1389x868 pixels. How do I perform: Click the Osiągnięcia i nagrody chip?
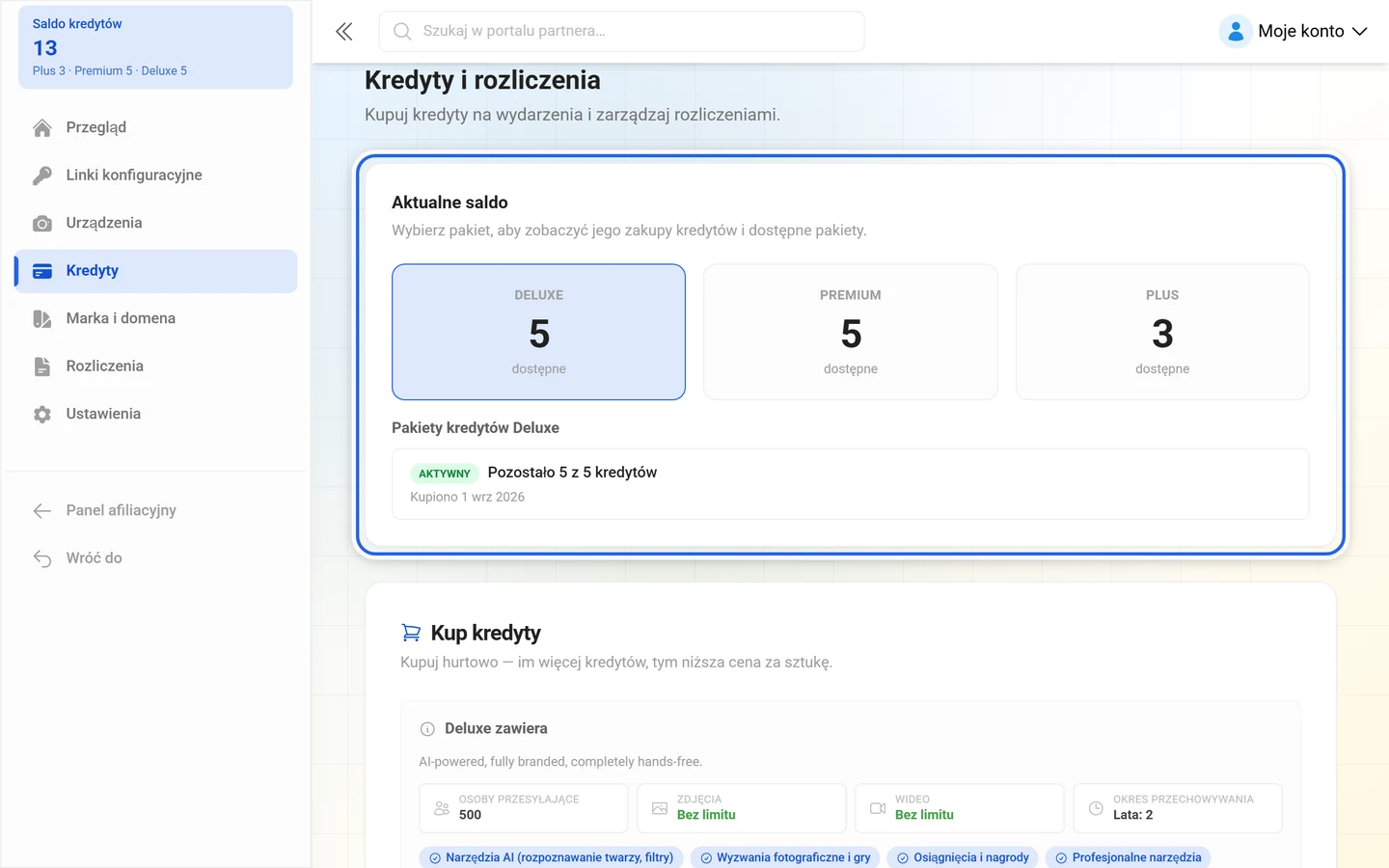coord(963,857)
